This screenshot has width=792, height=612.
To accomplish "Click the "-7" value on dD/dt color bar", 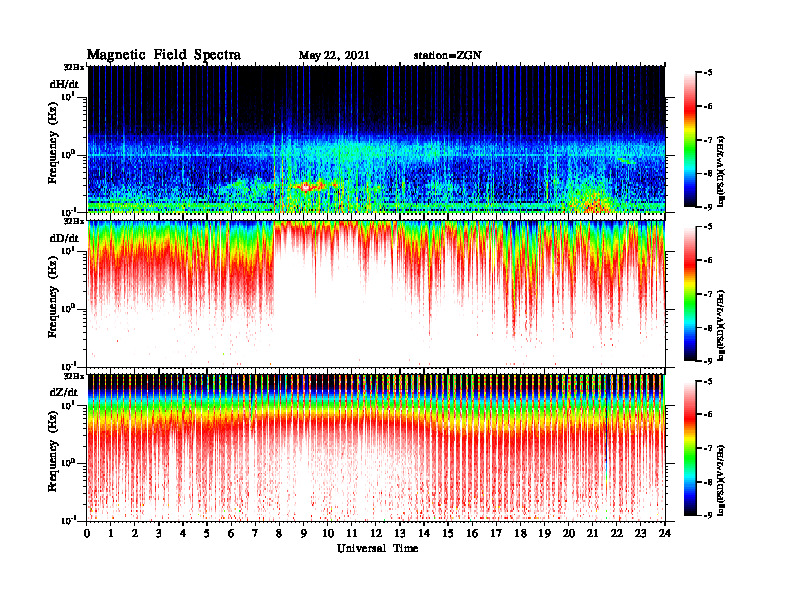I will 708,294.
